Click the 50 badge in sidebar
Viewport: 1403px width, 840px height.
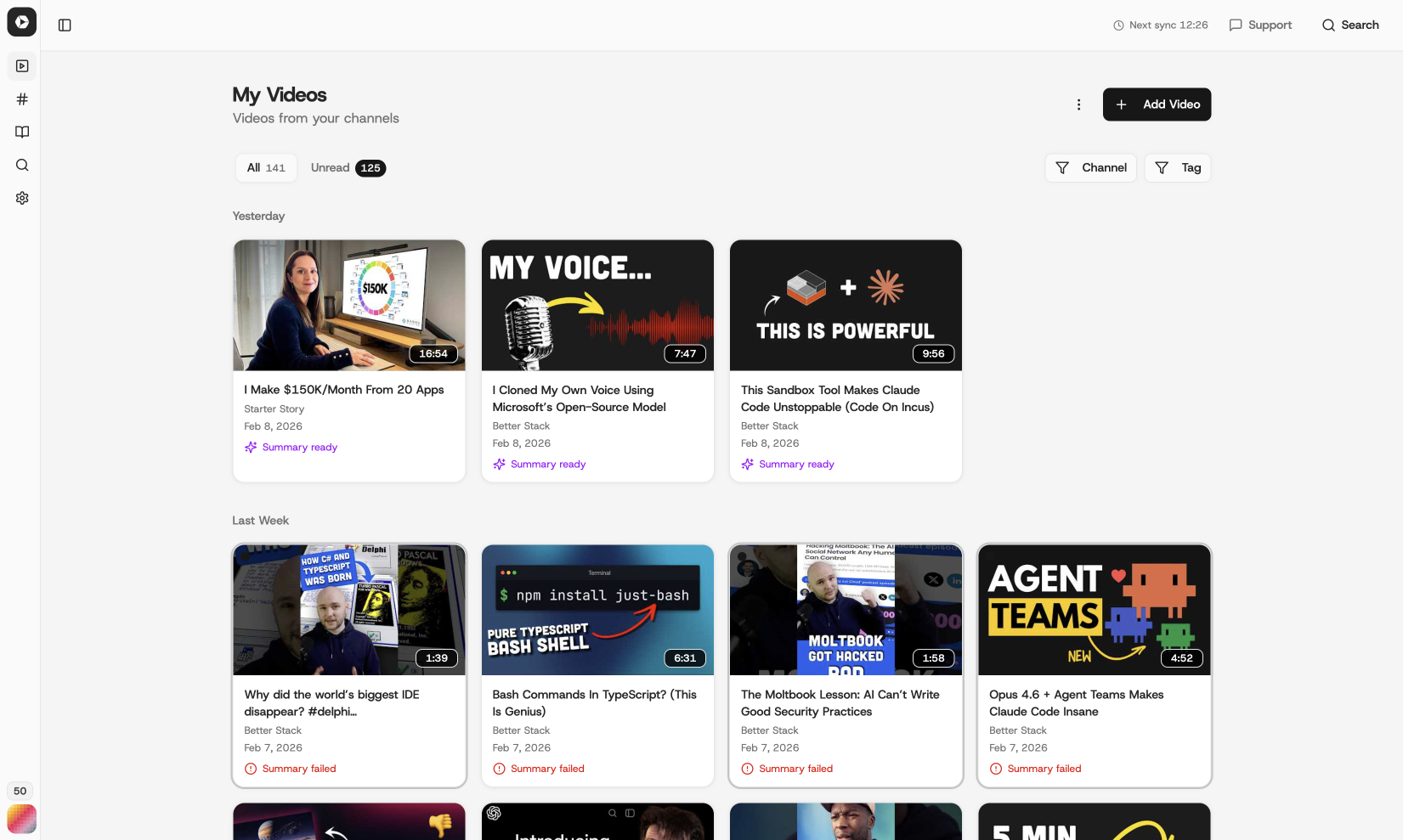point(20,791)
